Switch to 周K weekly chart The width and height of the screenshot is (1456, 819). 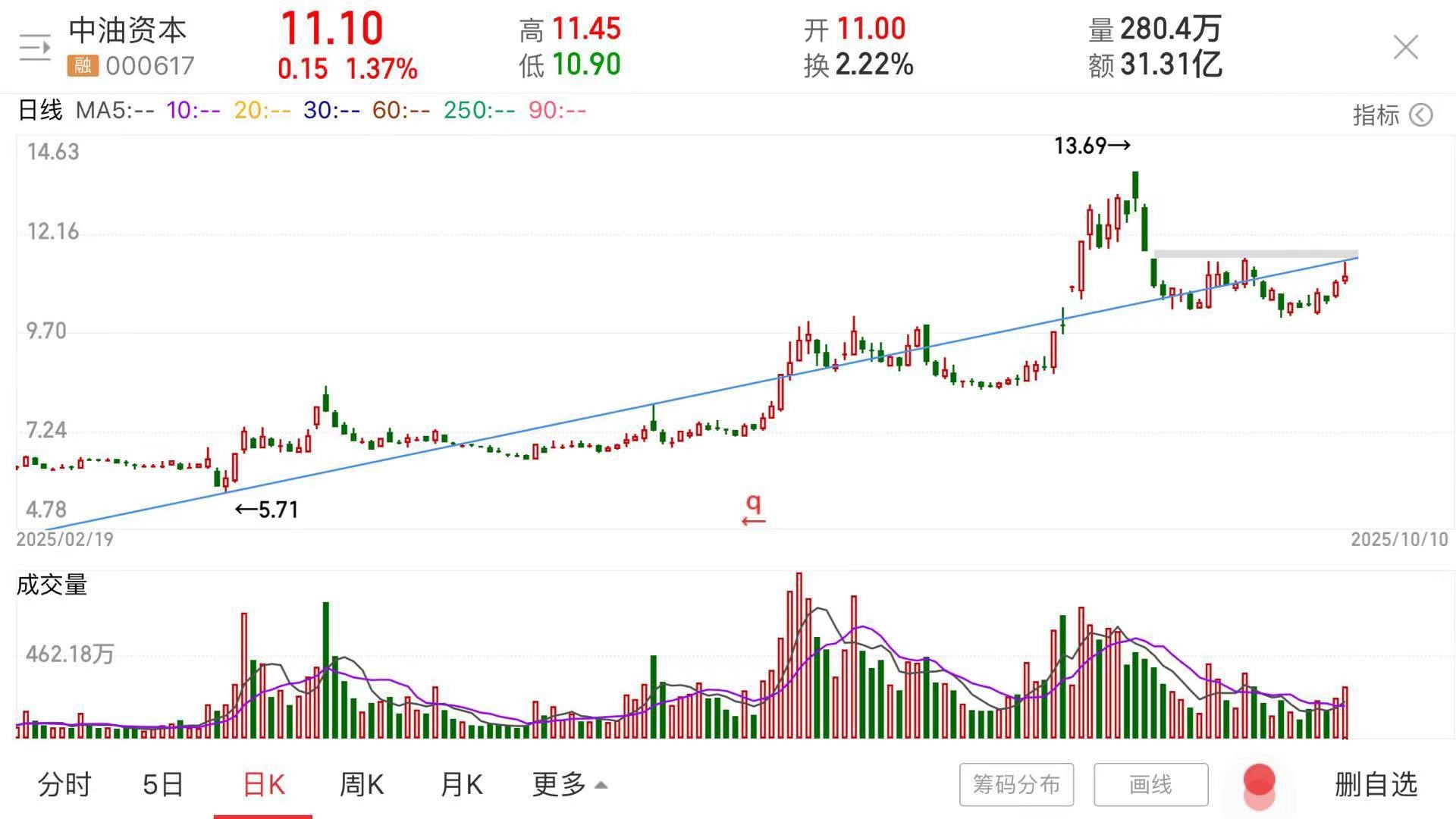(x=361, y=784)
